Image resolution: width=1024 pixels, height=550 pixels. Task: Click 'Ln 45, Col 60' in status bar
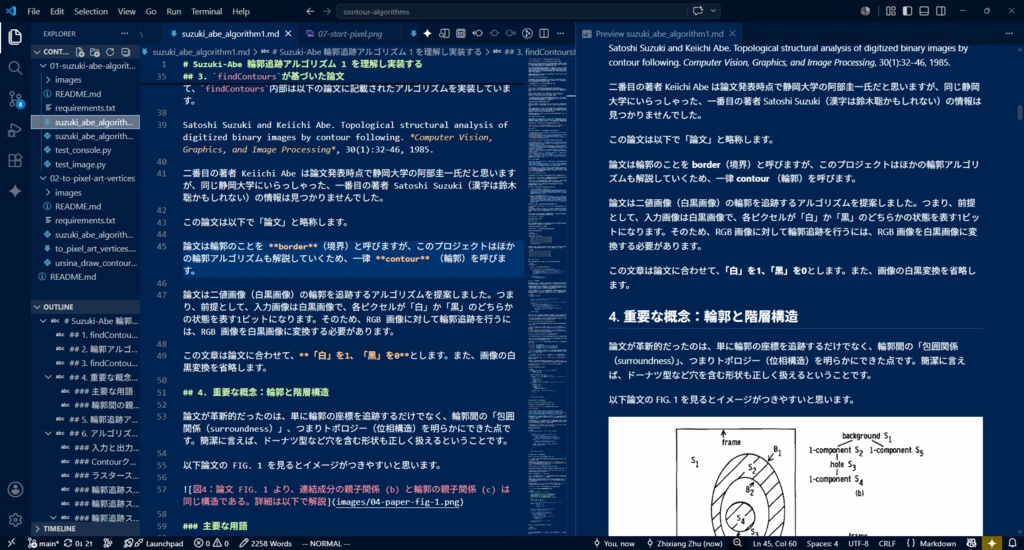point(774,543)
